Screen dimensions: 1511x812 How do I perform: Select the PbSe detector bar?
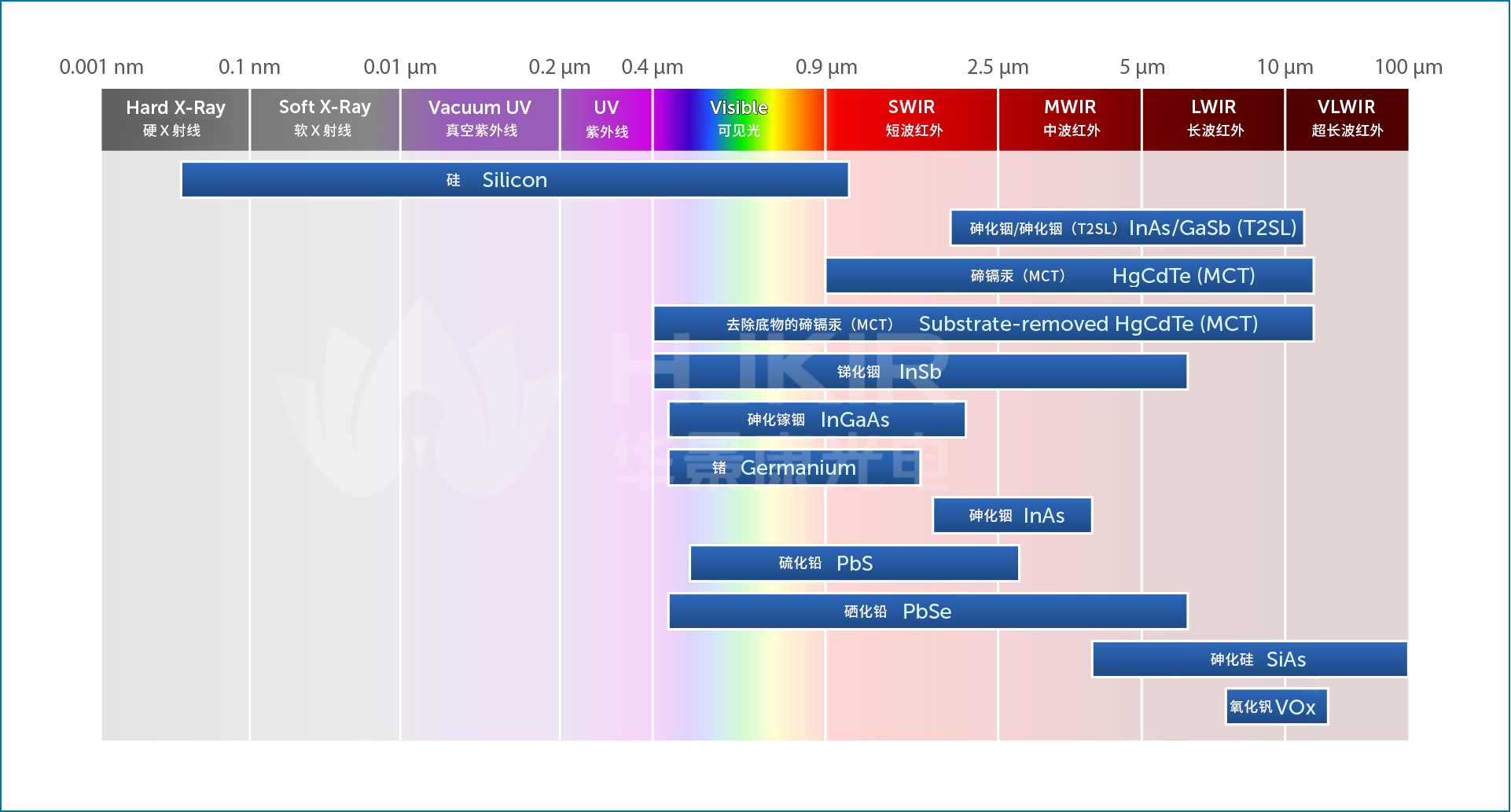928,612
